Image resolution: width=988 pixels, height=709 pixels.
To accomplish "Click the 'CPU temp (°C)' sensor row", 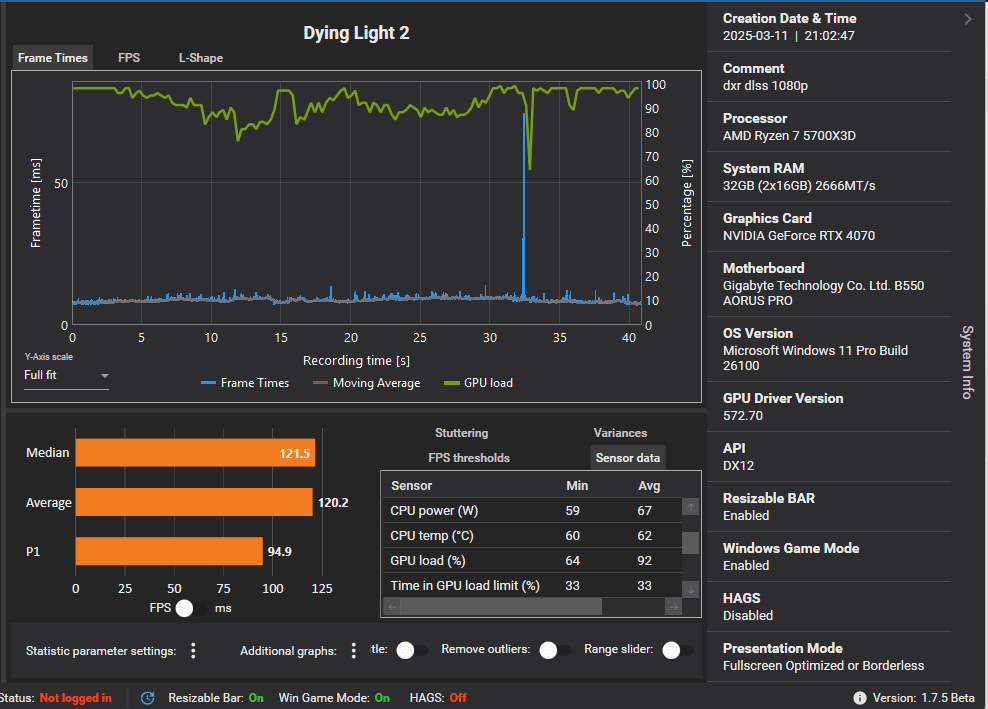I will (x=532, y=536).
